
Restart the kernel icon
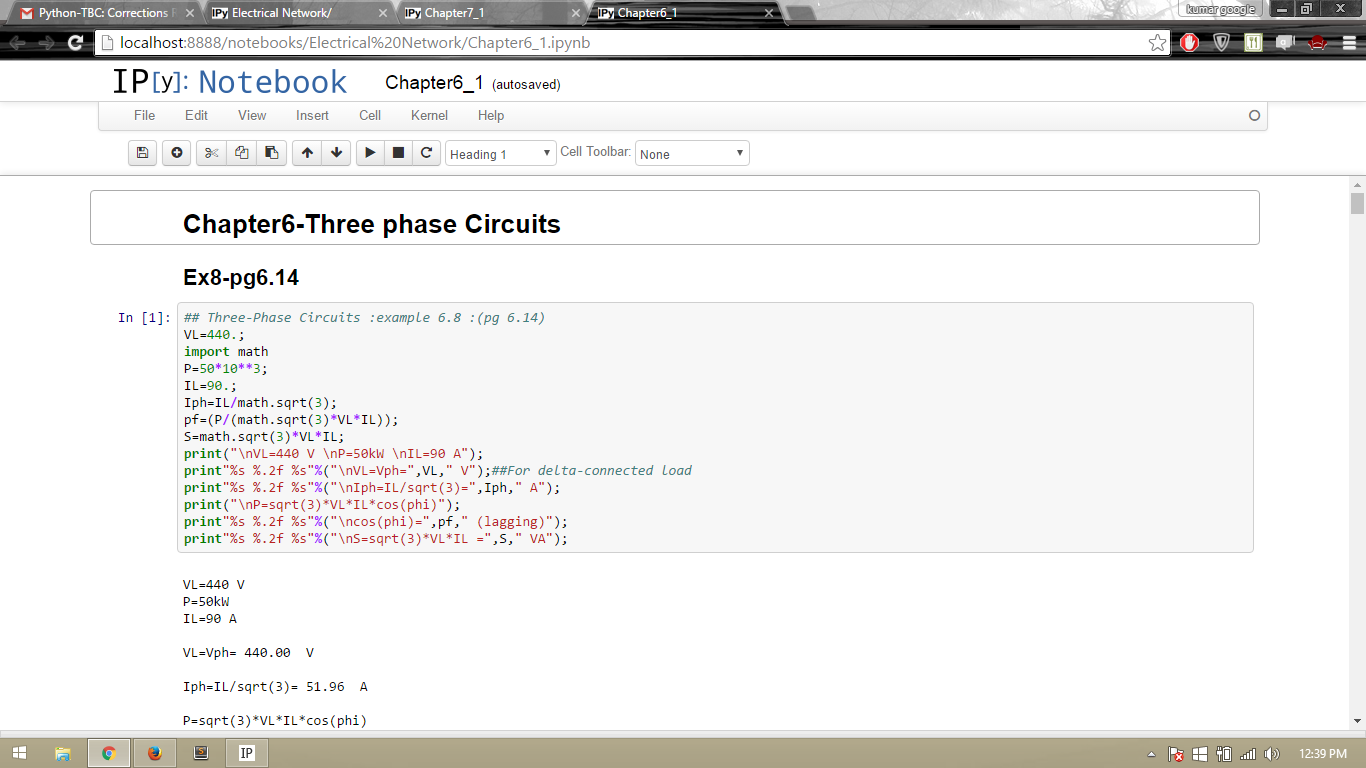click(426, 153)
